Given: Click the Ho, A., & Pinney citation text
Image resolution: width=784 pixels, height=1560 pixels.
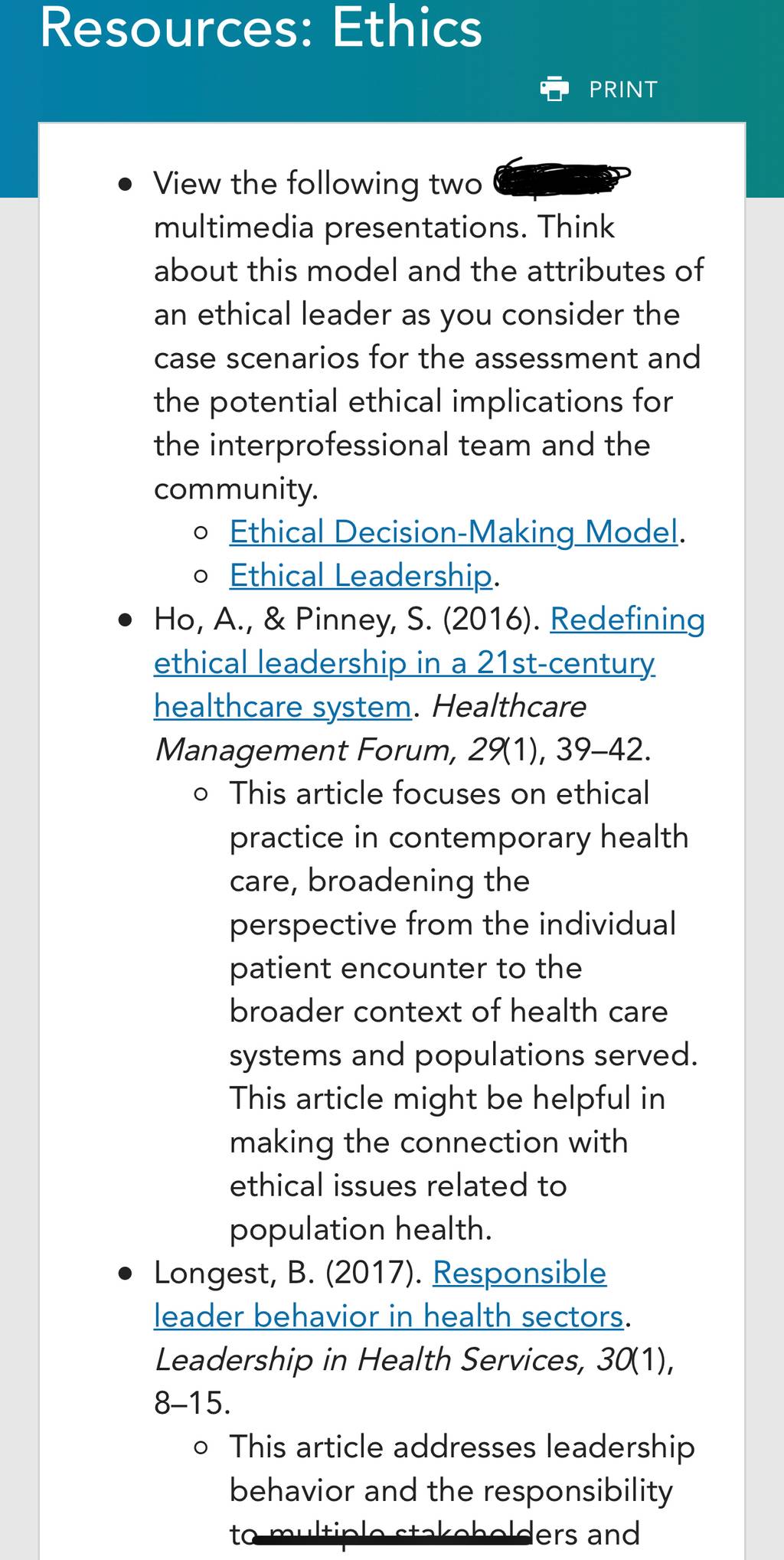Looking at the screenshot, I should pos(348,619).
